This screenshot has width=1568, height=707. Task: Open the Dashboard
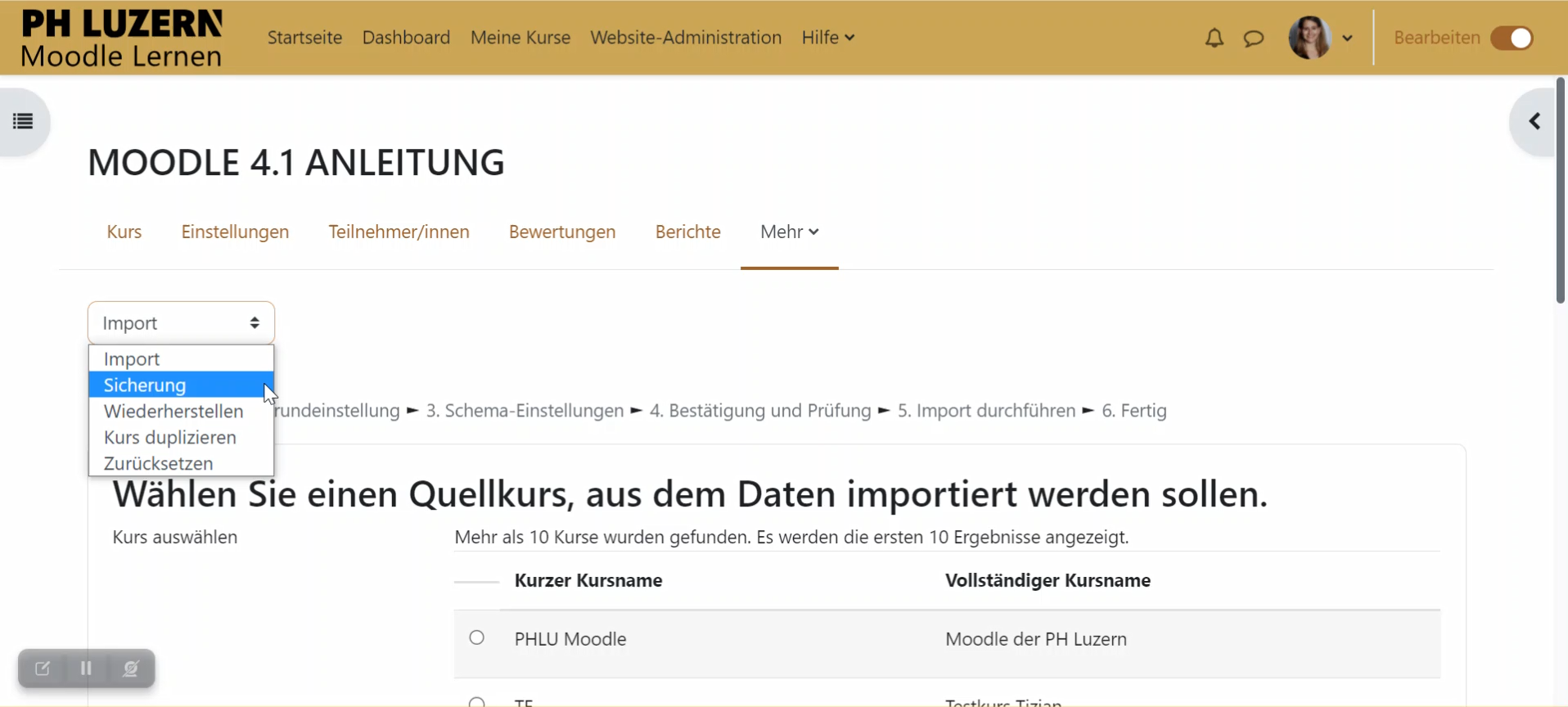click(x=406, y=38)
